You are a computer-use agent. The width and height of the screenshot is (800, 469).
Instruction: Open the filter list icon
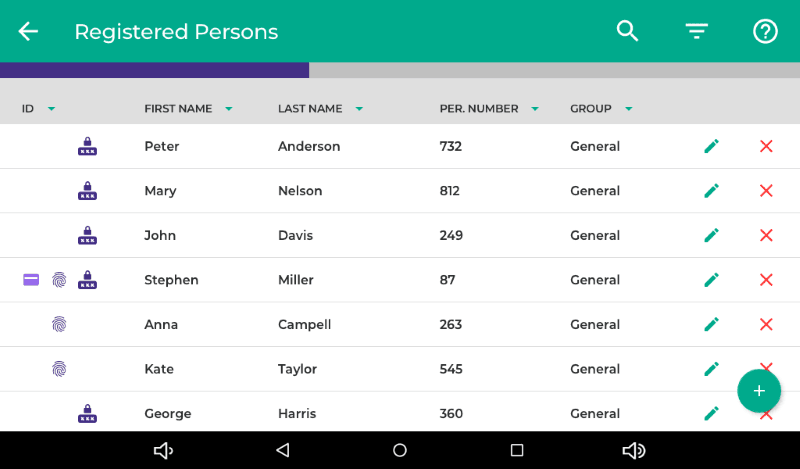(696, 31)
